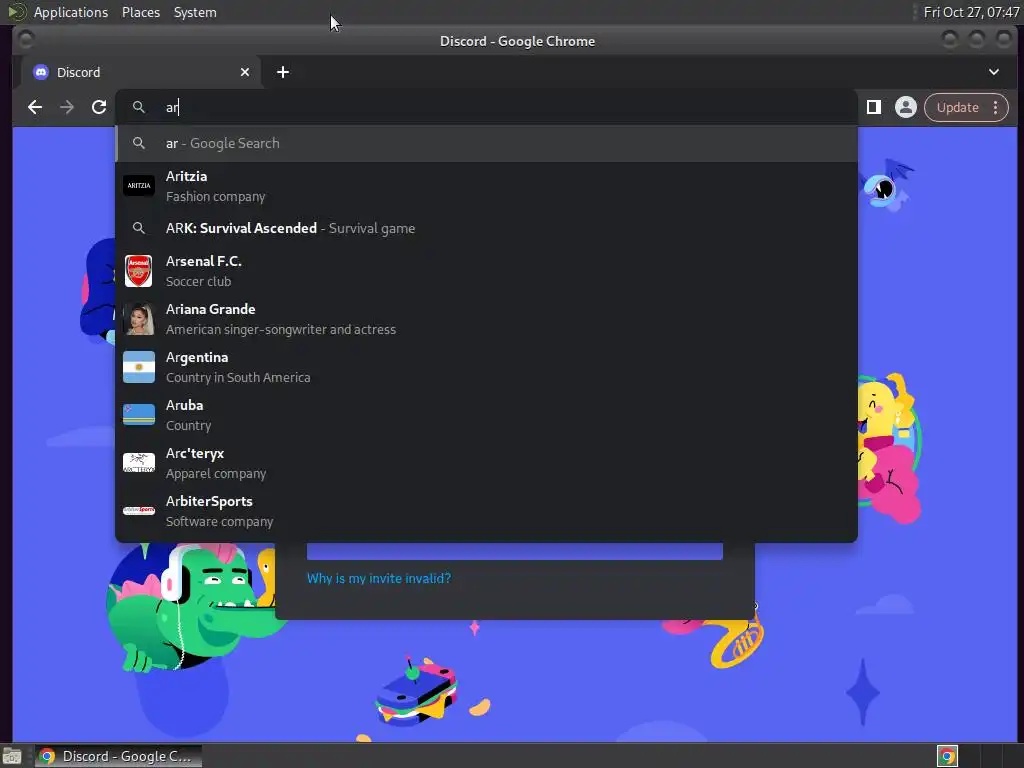Image resolution: width=1024 pixels, height=768 pixels.
Task: Open a new tab with the plus icon
Action: pos(283,72)
